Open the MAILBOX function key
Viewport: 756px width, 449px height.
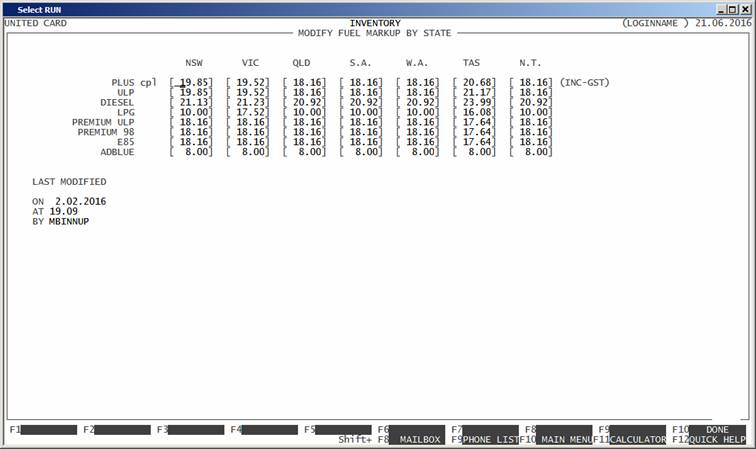pos(417,440)
